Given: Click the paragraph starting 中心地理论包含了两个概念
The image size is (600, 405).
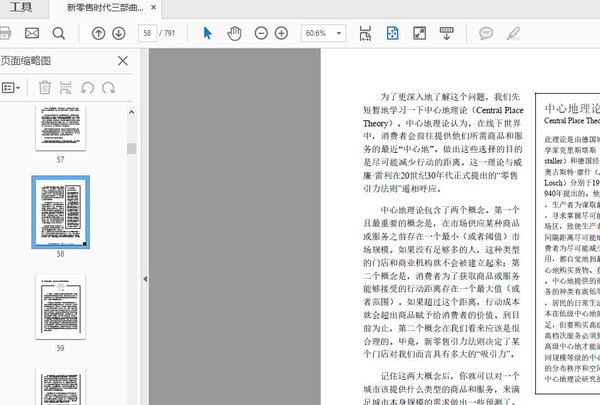Looking at the screenshot, I should (x=441, y=282).
